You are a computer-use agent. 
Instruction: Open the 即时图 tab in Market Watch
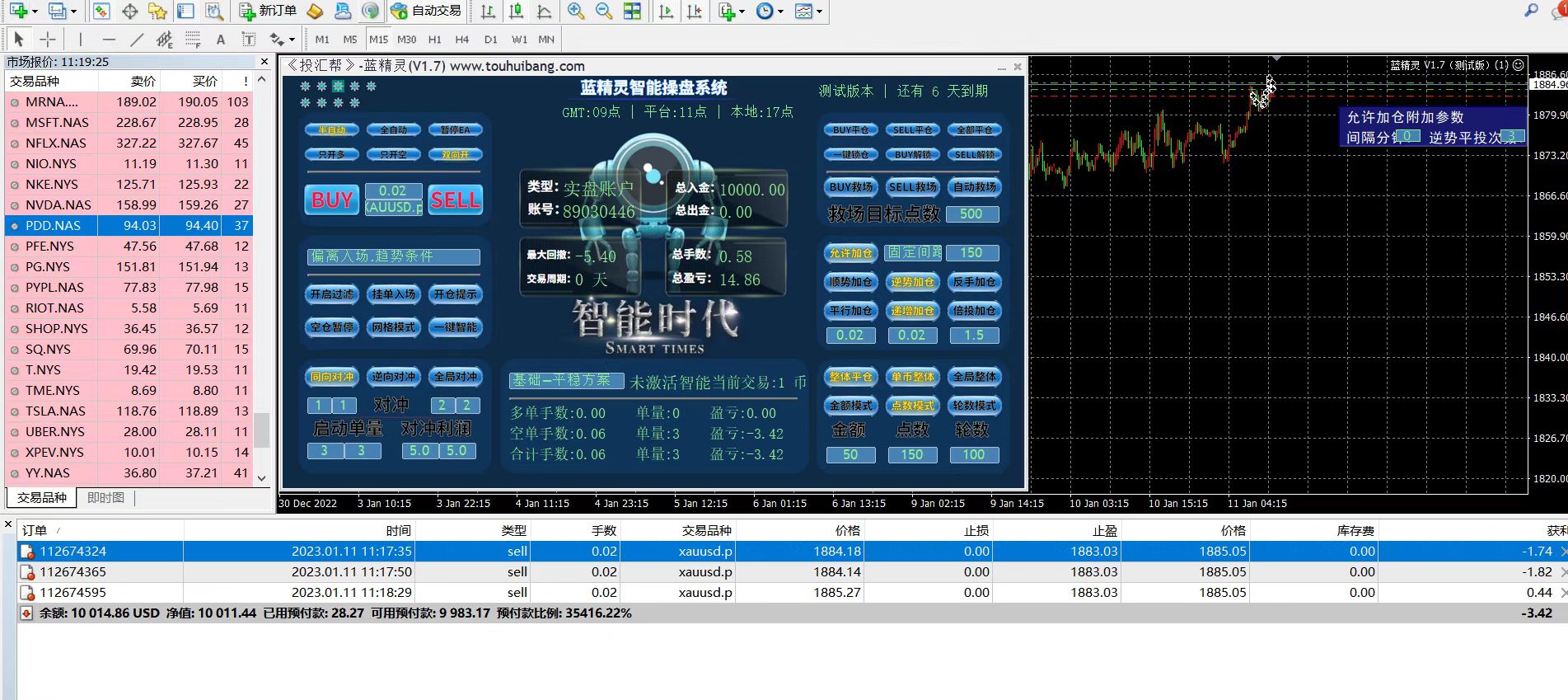coord(105,498)
